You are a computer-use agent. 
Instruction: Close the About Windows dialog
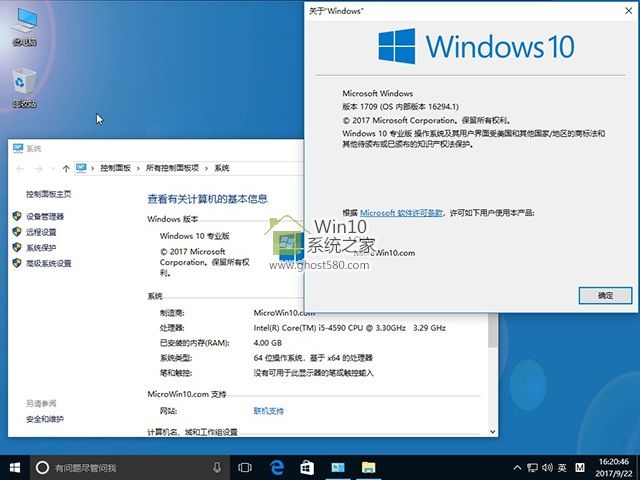click(x=629, y=11)
